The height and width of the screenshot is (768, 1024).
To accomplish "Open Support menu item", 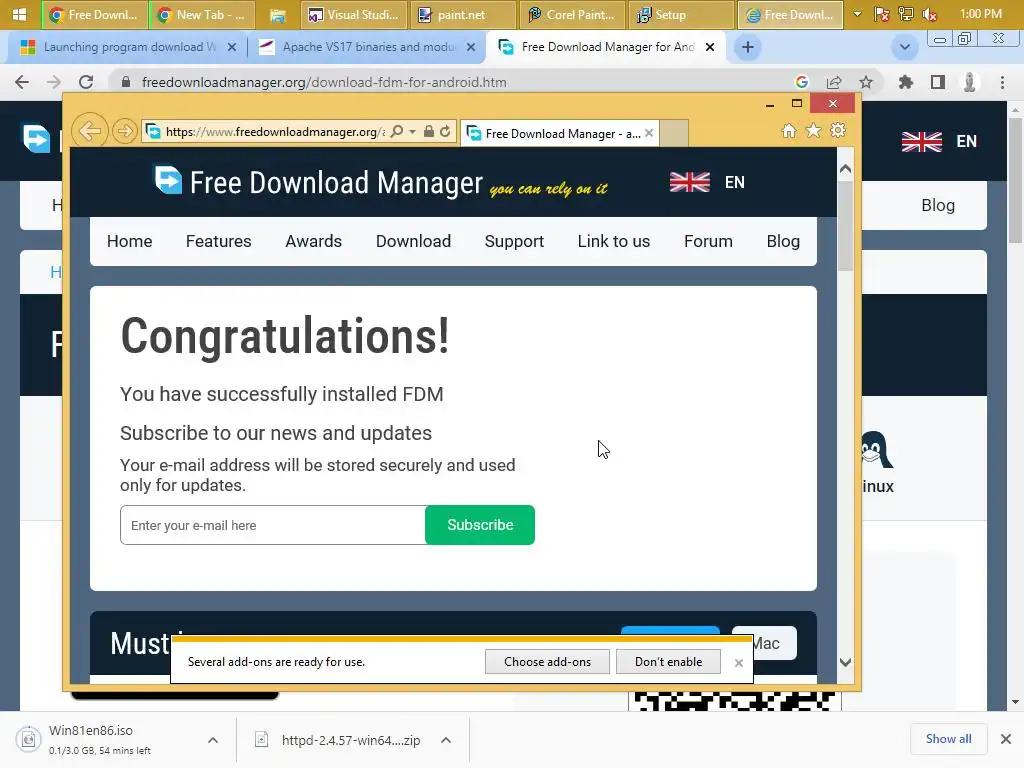I will click(x=514, y=241).
